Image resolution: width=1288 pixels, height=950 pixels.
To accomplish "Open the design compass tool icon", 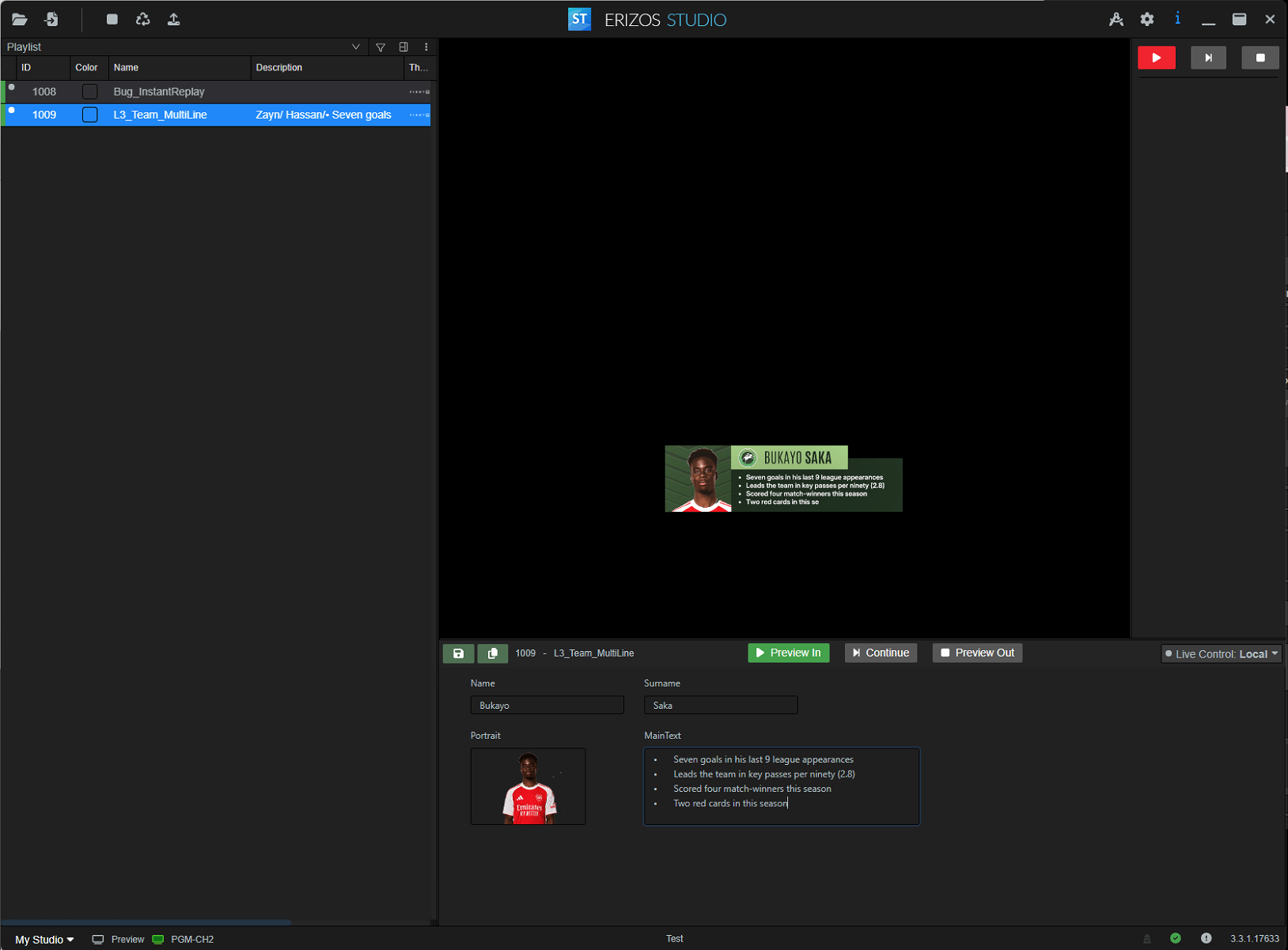I will click(x=1116, y=20).
